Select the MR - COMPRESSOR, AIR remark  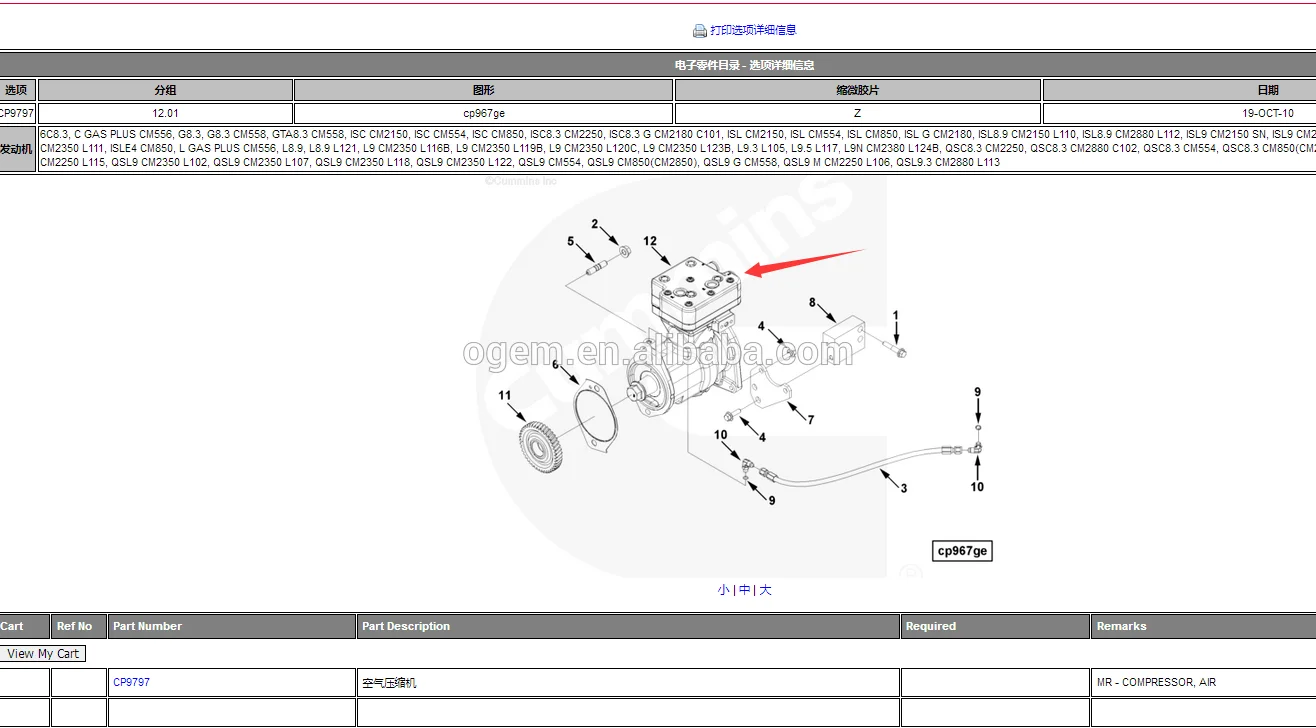(1156, 683)
